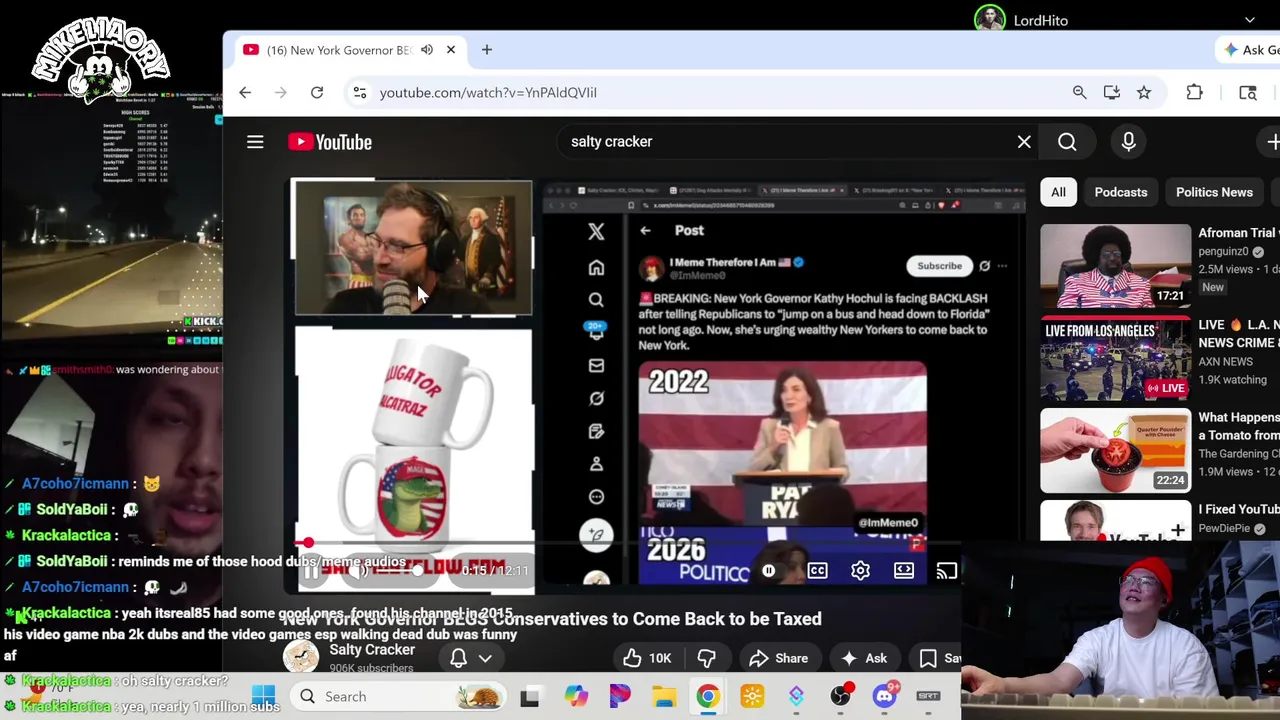Like the video with 10K likes
The height and width of the screenshot is (720, 1280).
(x=647, y=658)
